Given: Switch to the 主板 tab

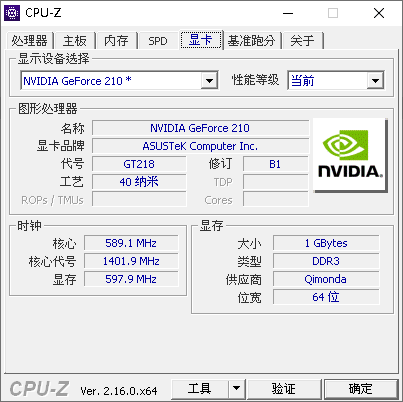Looking at the screenshot, I should coord(75,41).
